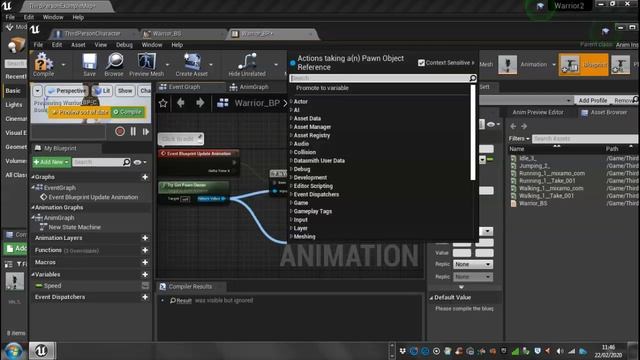Click Add Profile button
This screenshot has width=640, height=360.
(593, 100)
